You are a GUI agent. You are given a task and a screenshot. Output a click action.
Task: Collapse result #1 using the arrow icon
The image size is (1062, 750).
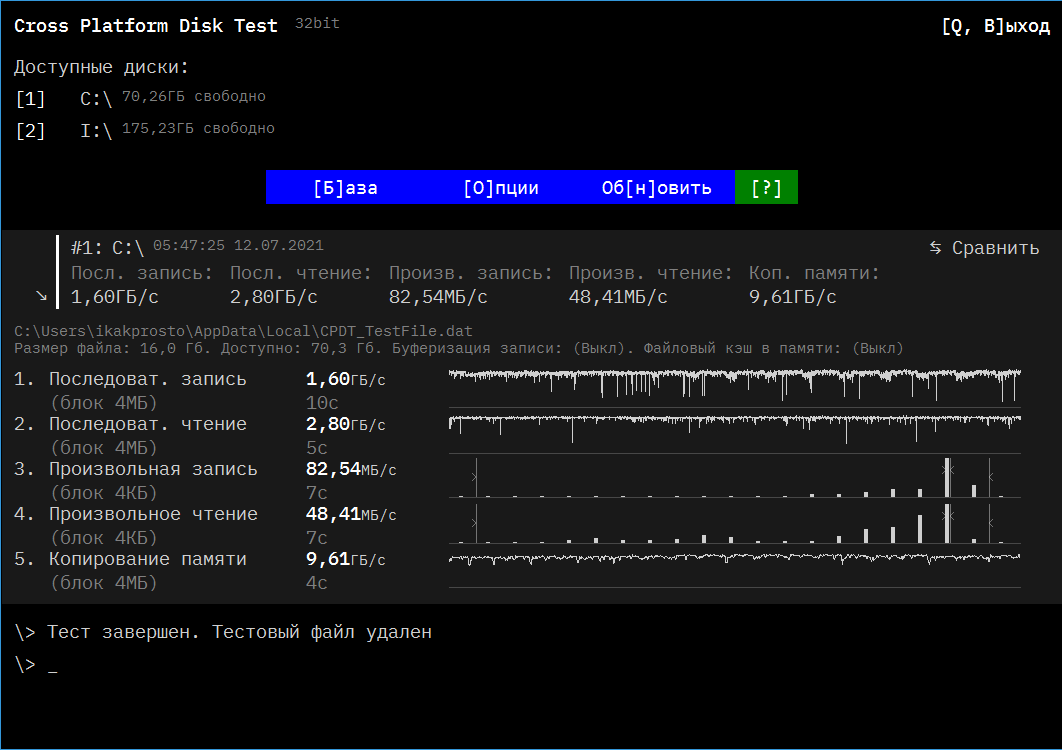(x=41, y=296)
